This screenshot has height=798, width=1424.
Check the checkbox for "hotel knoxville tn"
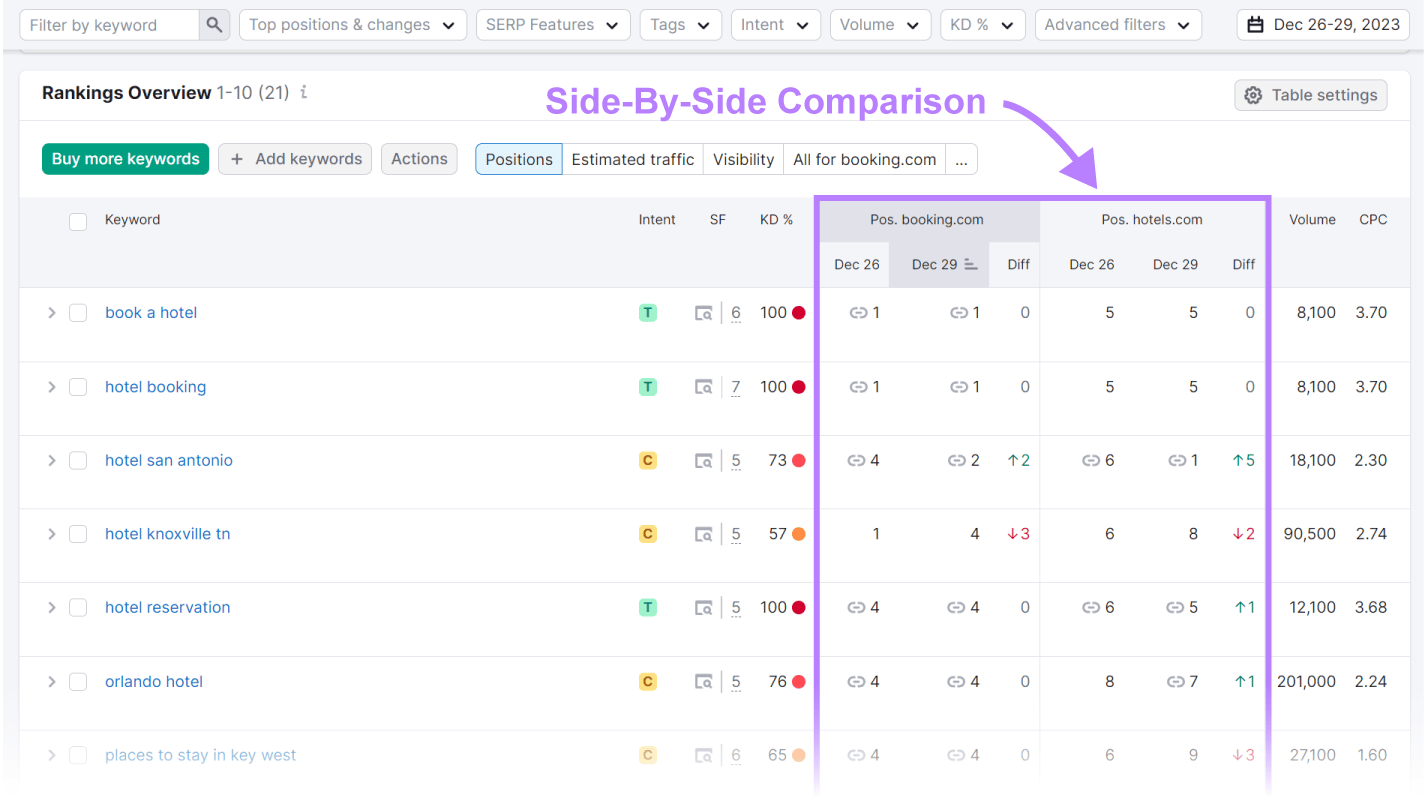(78, 534)
